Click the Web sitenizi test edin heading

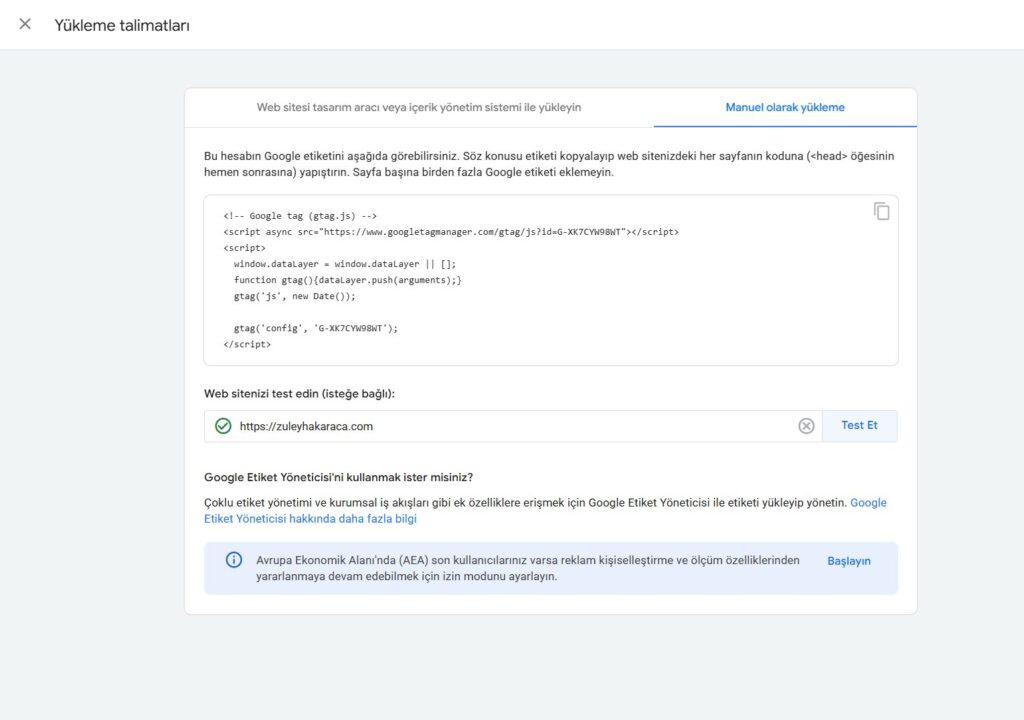299,394
